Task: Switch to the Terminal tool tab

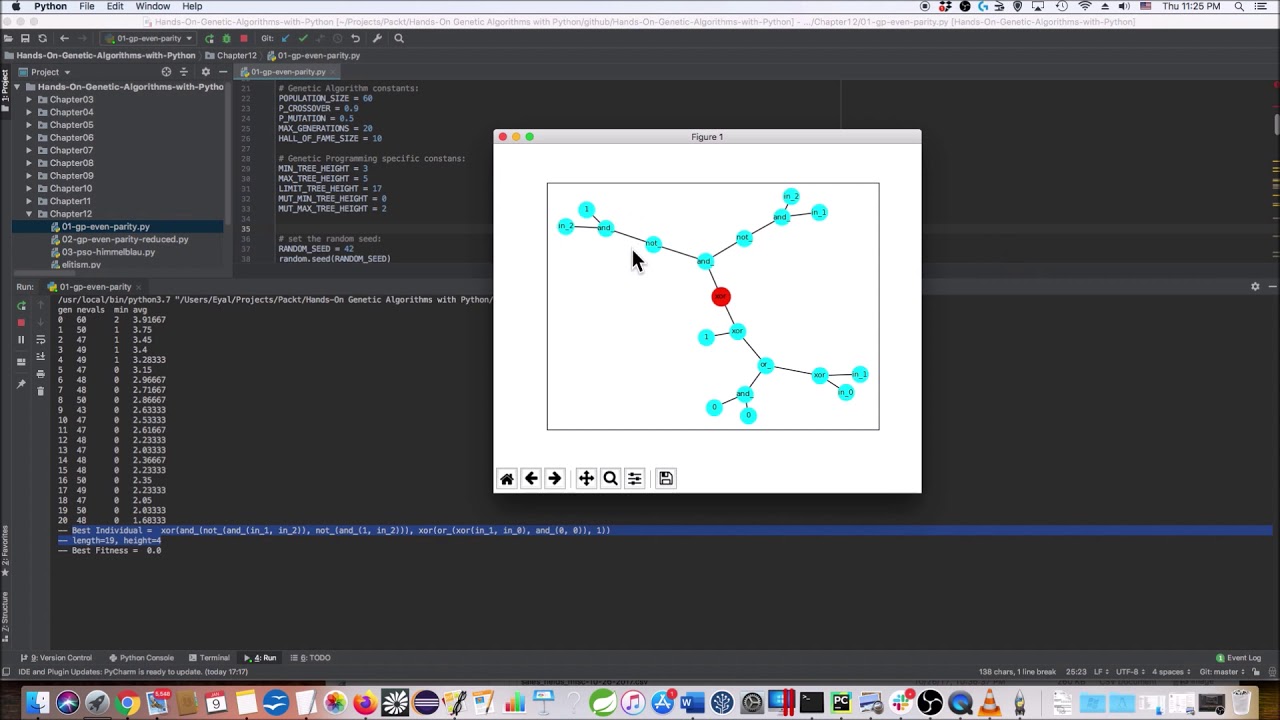Action: pos(210,658)
